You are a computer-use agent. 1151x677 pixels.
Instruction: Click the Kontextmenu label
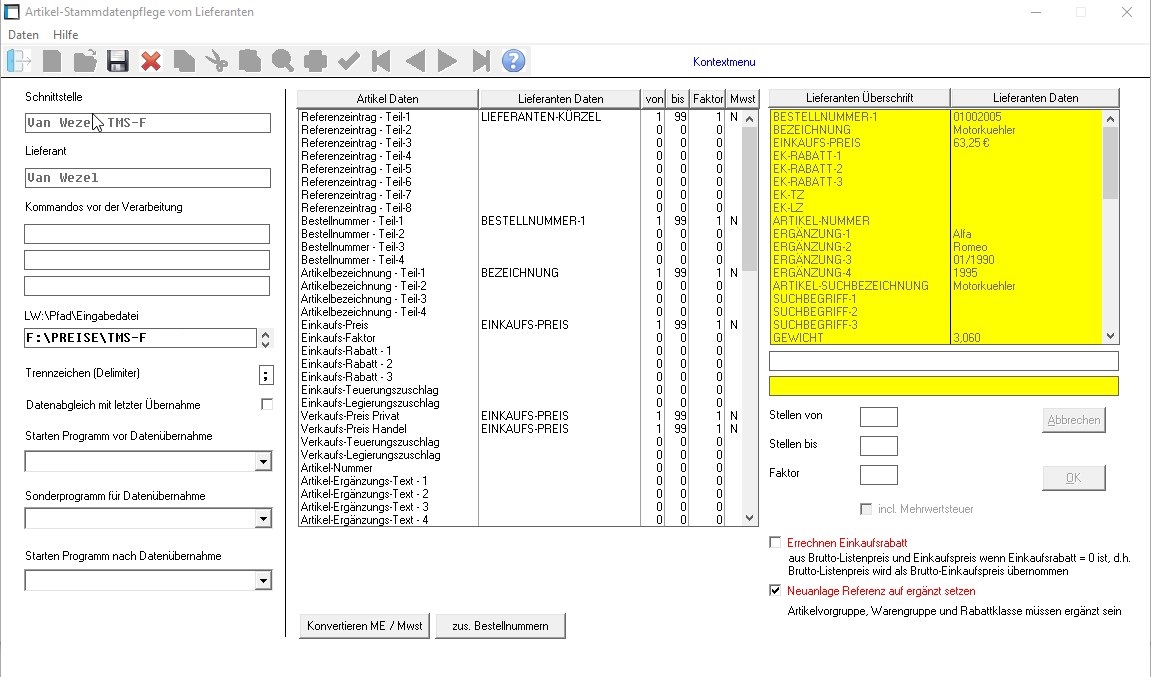click(x=724, y=62)
